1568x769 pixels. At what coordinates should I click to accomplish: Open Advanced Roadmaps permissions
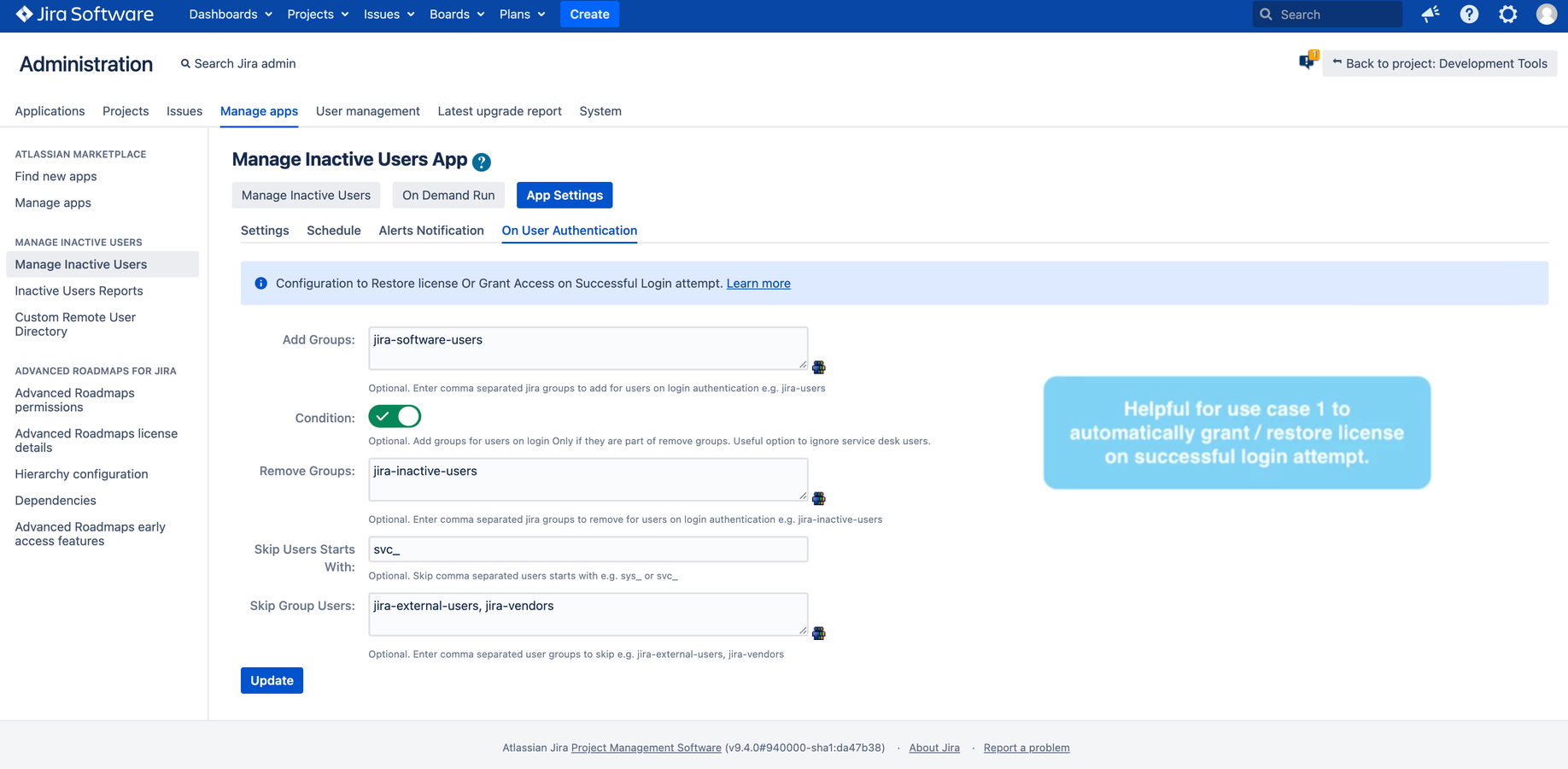point(74,400)
